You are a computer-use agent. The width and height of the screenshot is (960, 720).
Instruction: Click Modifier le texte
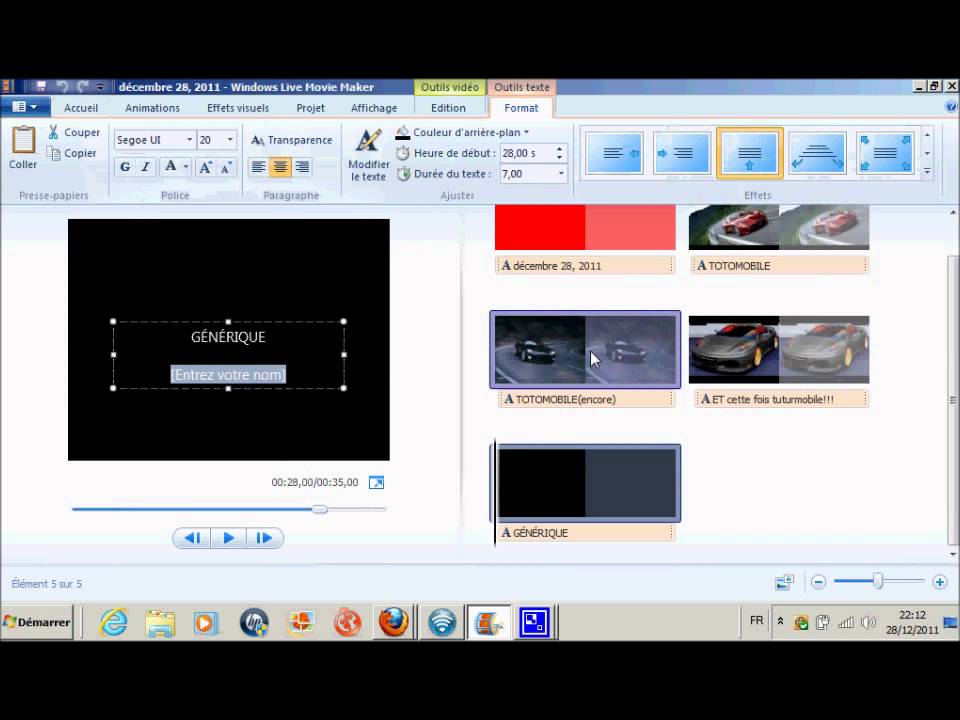coord(369,155)
